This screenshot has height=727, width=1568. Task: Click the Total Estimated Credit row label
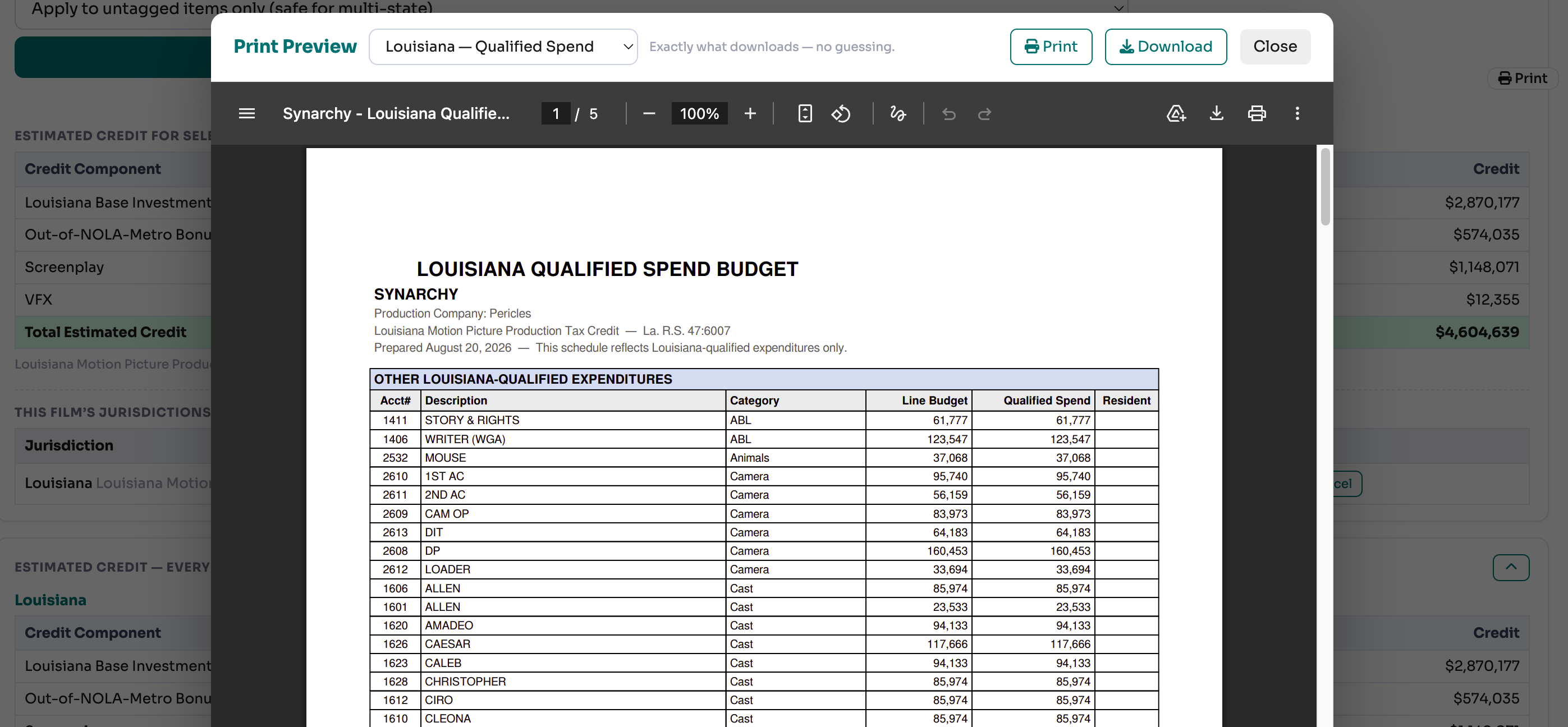coord(106,332)
